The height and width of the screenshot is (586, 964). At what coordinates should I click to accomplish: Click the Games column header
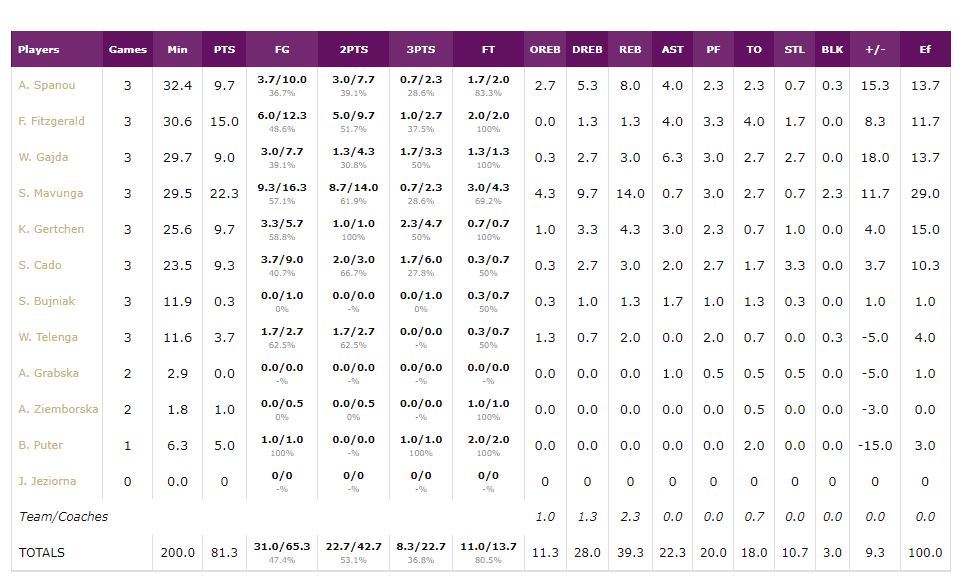pyautogui.click(x=127, y=49)
